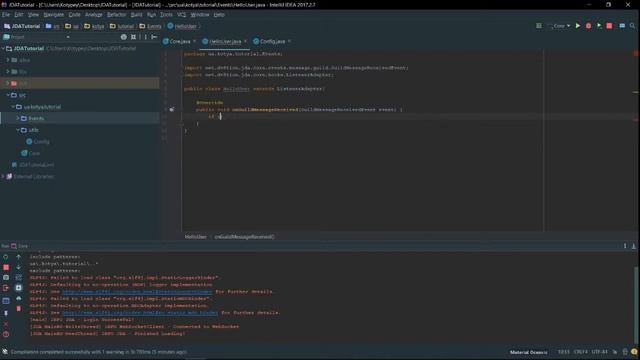Select JDATutorial.iml file in tree
640x360 pixels.
tap(33, 165)
